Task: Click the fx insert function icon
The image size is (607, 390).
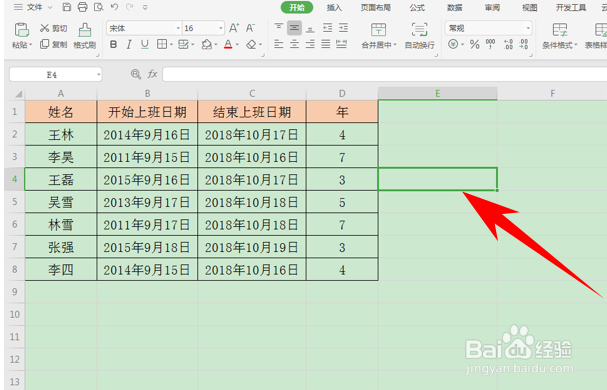Action: click(152, 74)
